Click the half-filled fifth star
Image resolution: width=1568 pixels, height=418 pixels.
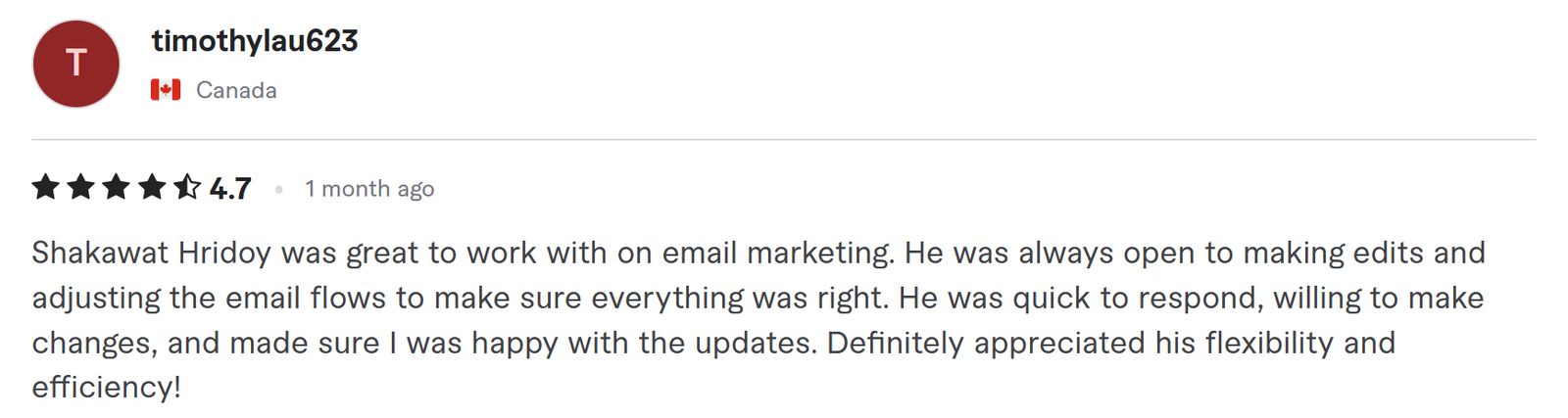coord(187,187)
